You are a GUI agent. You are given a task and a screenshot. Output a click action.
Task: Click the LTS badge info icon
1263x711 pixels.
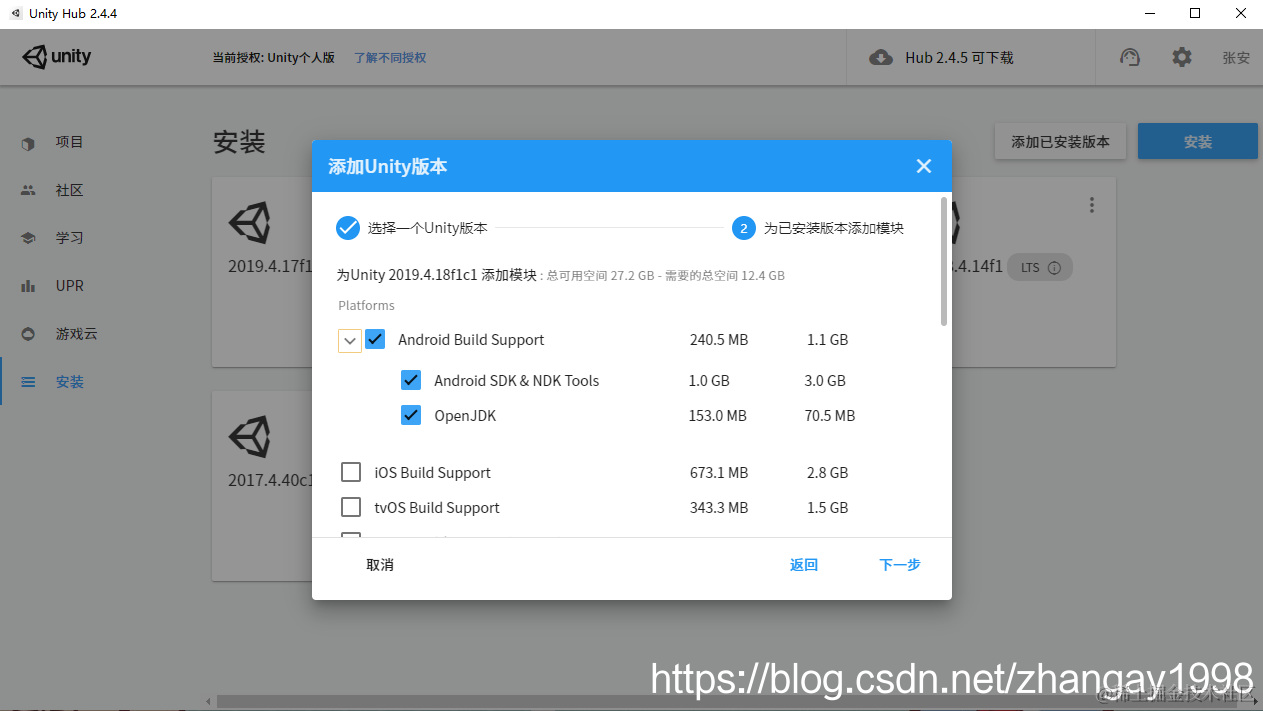(1056, 267)
